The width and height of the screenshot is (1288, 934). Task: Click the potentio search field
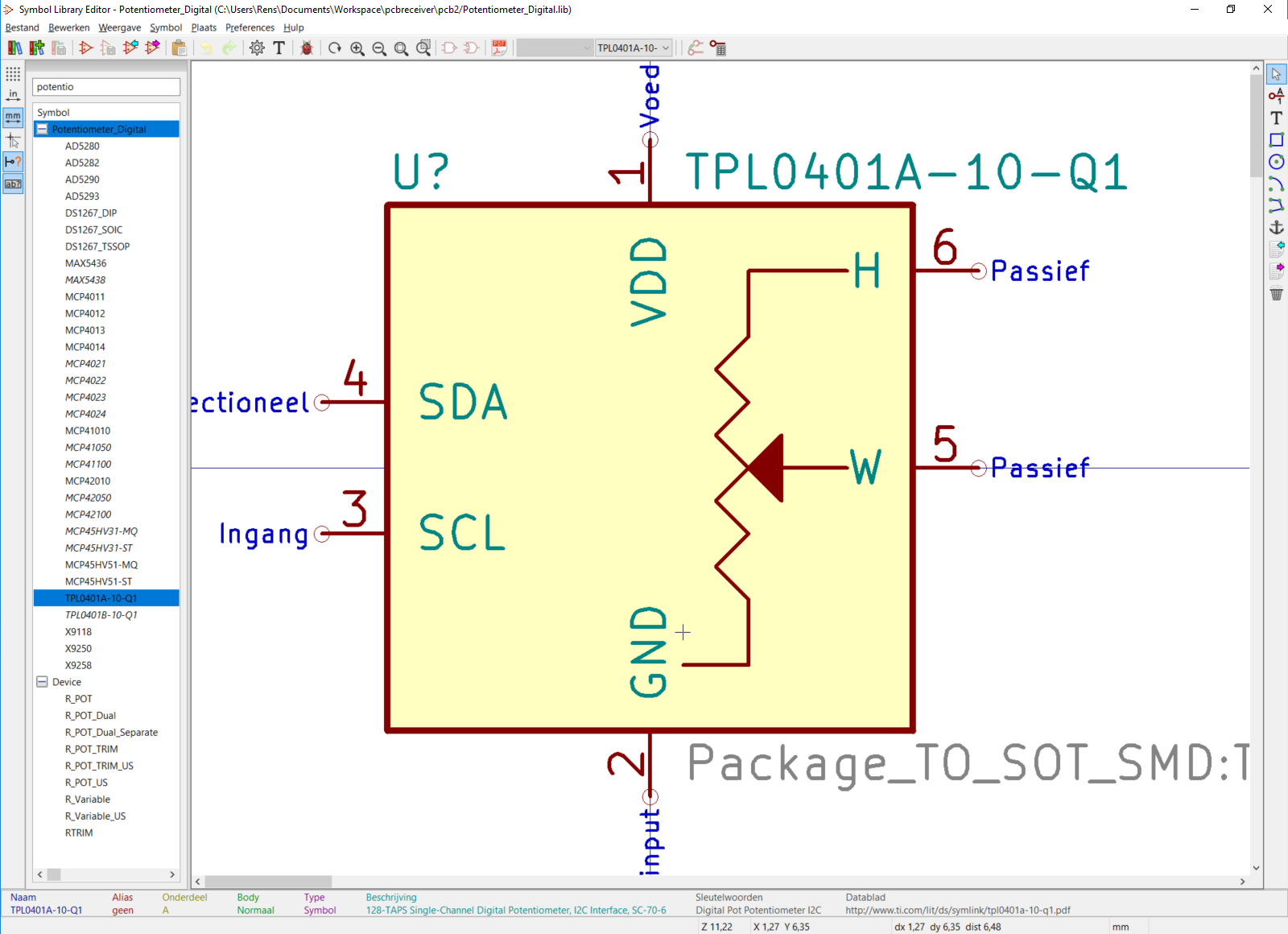pyautogui.click(x=105, y=86)
